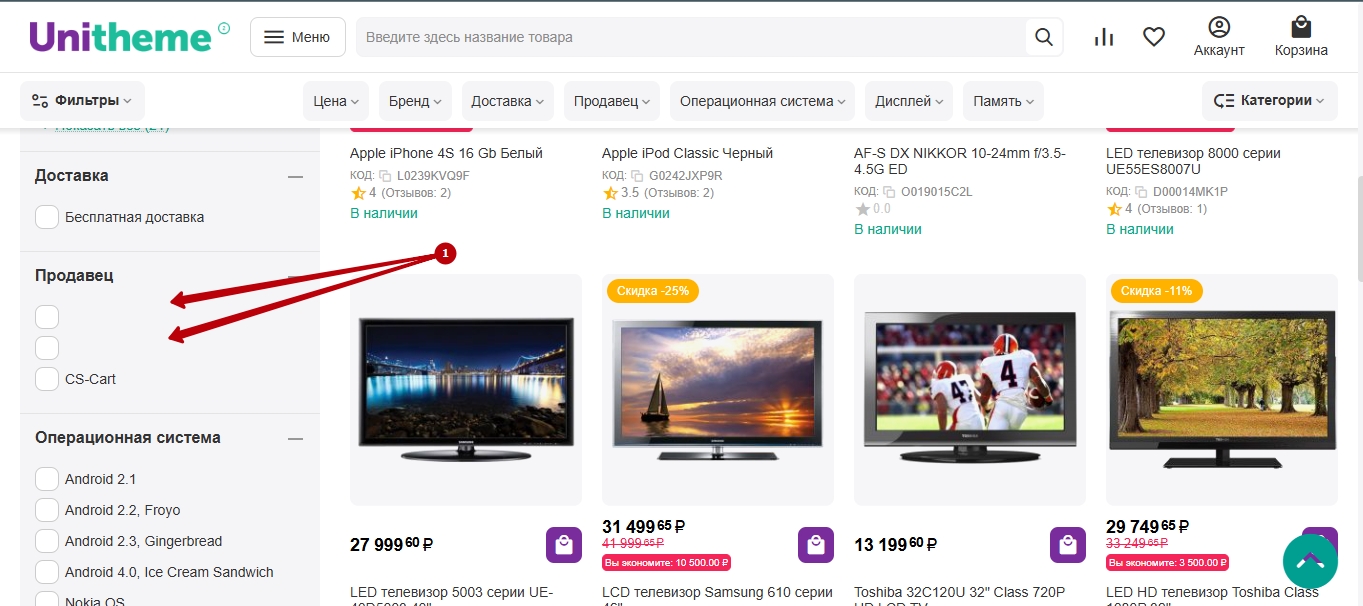This screenshot has width=1363, height=606.
Task: Open the Фильтры button
Action: pos(82,101)
